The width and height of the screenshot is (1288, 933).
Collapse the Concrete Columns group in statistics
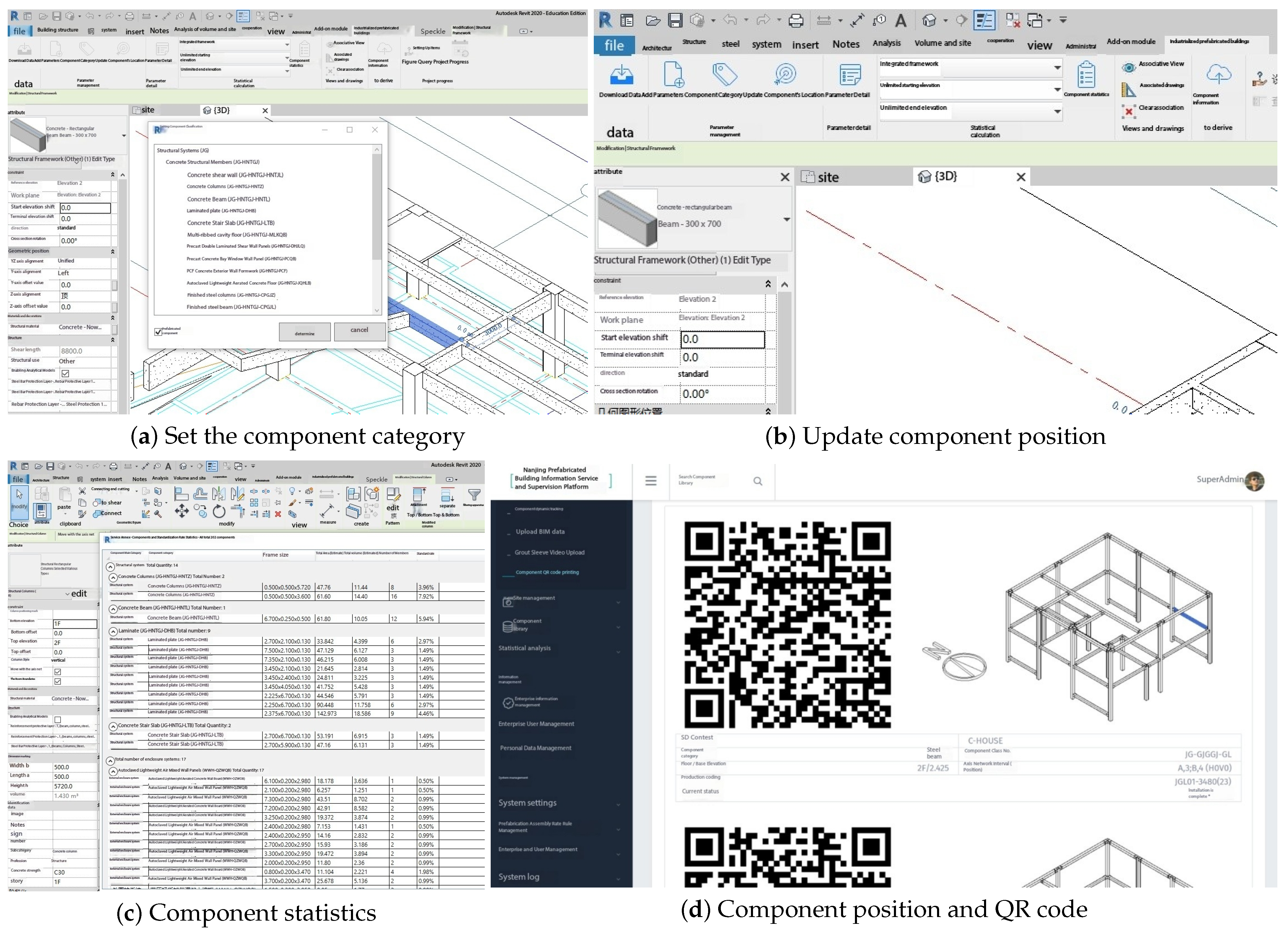point(113,577)
